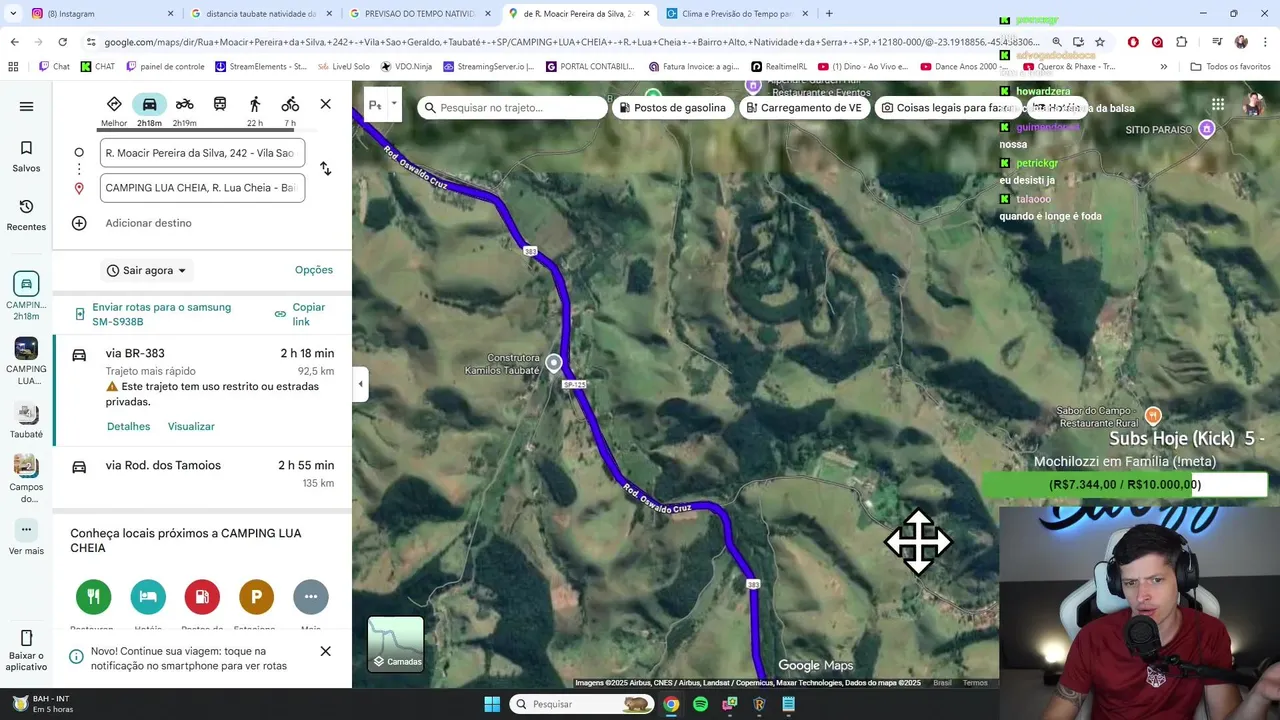The image size is (1280, 720).
Task: Open Salvos saved places
Action: coord(26,156)
